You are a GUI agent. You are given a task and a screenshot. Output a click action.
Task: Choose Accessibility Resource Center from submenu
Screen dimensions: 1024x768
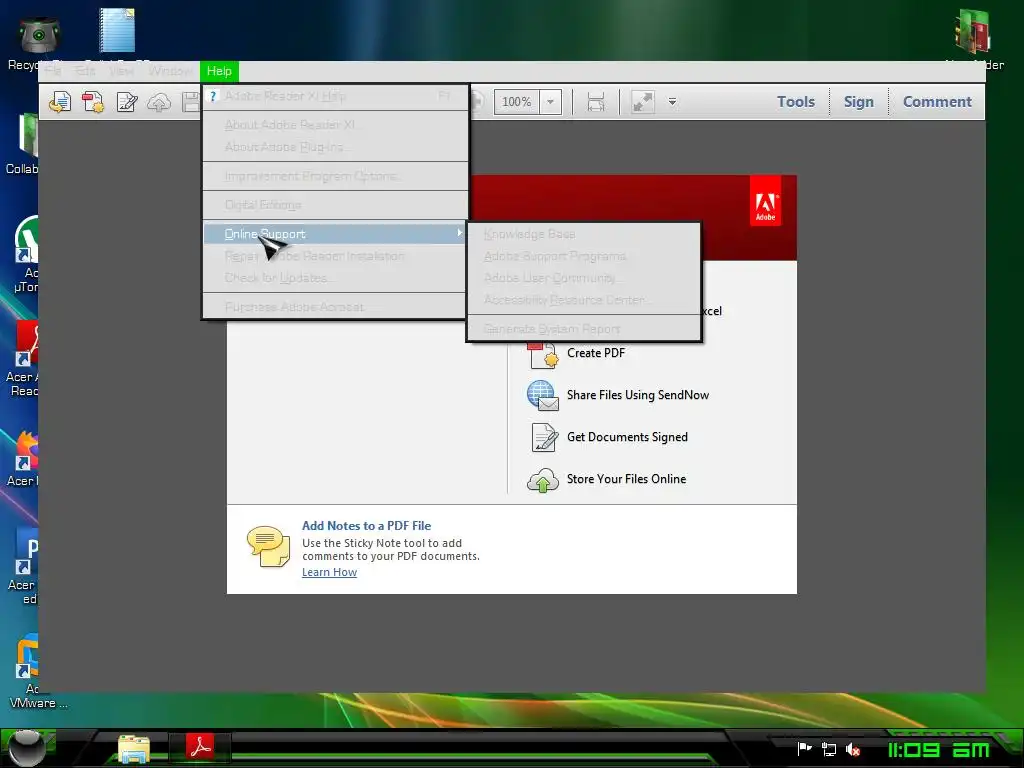(x=584, y=300)
